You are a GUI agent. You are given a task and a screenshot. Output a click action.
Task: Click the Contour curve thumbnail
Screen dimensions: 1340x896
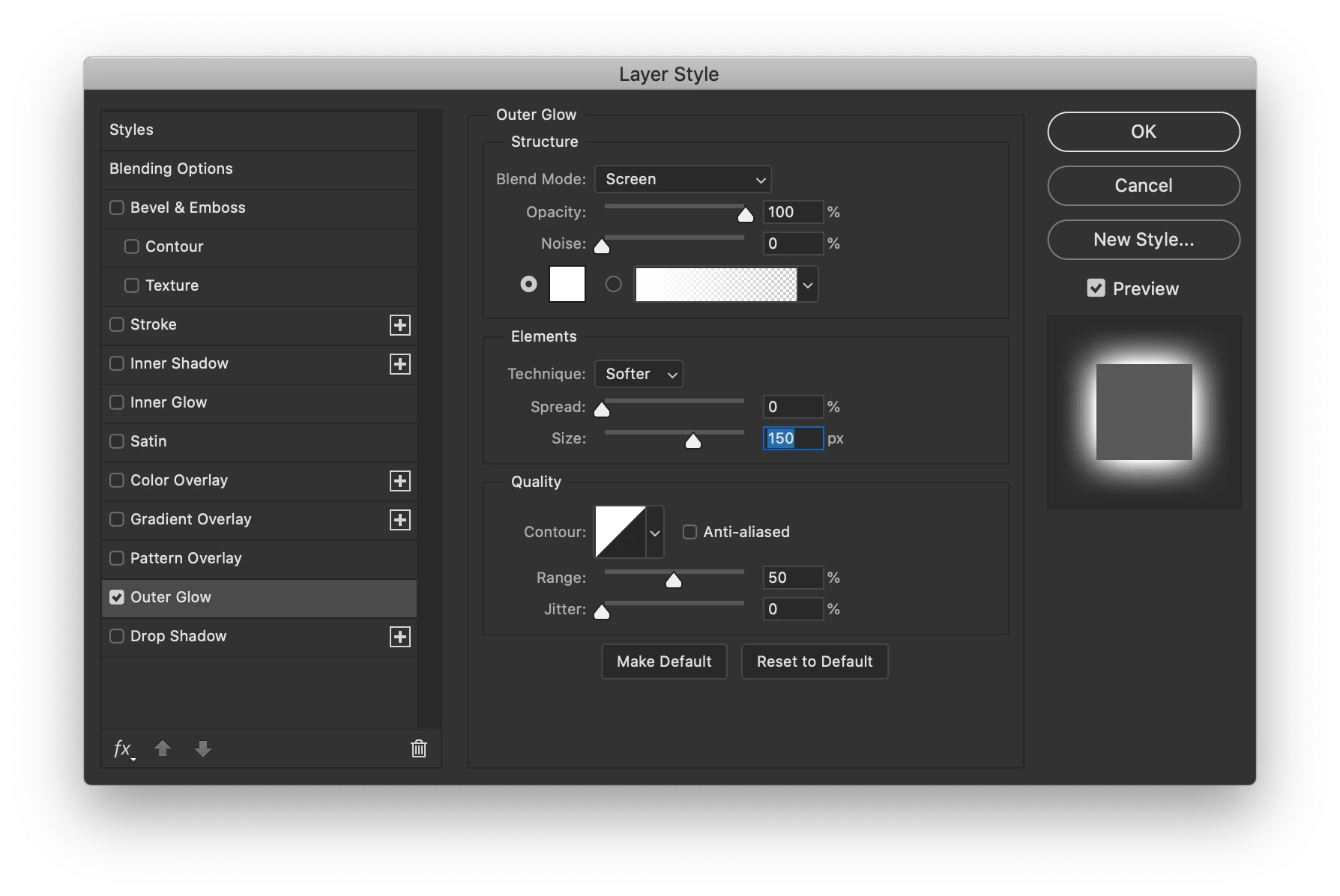pos(621,532)
